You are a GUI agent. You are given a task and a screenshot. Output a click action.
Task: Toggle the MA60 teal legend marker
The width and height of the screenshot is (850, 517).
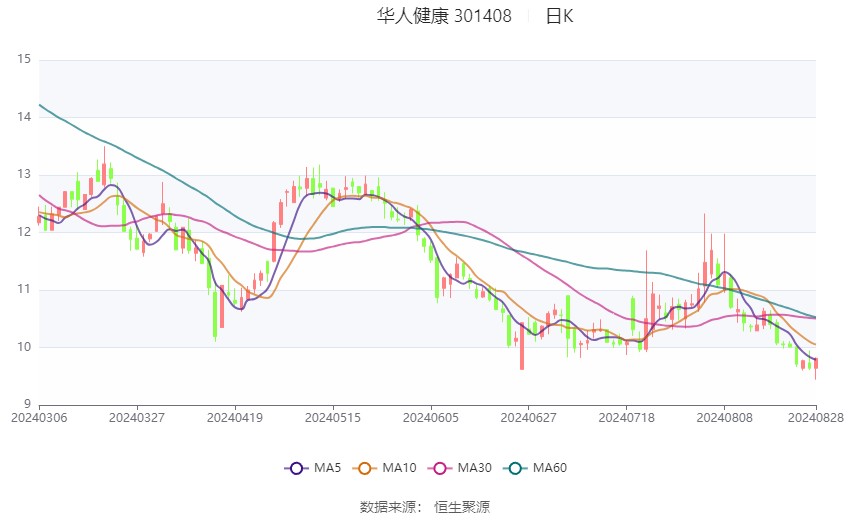pos(515,468)
